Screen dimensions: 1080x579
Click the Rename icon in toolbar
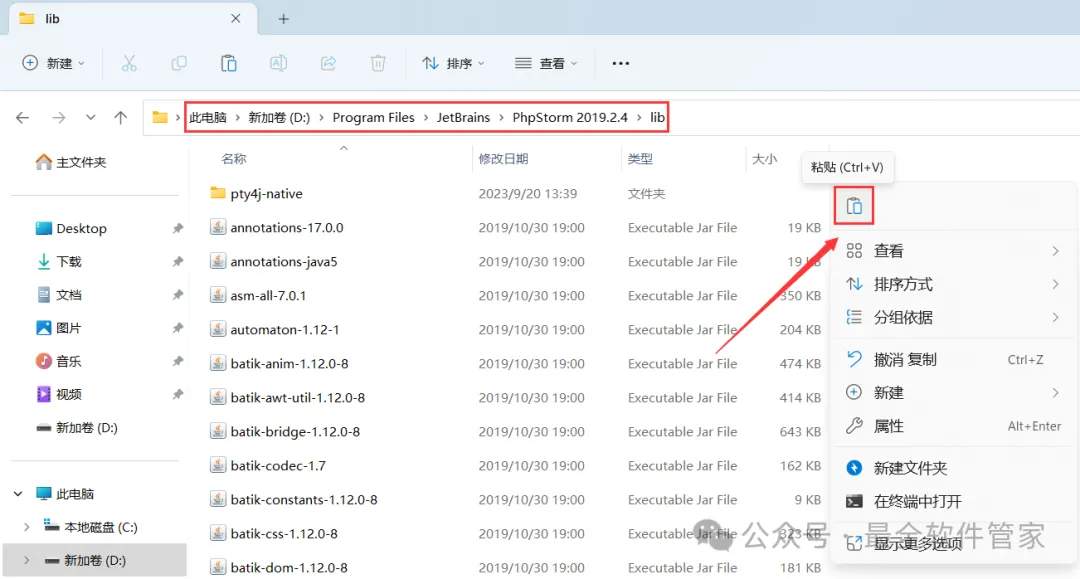(x=278, y=63)
